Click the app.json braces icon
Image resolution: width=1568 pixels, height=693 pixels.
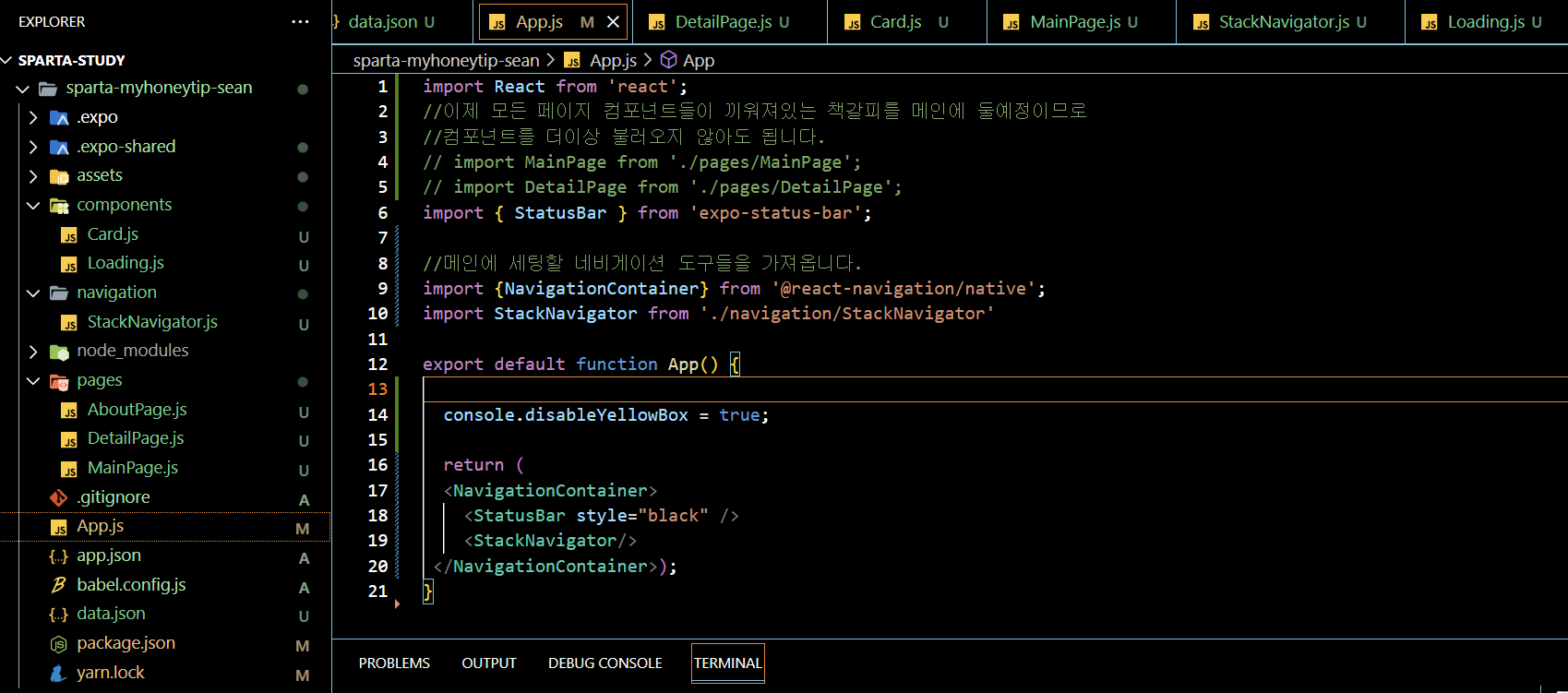coord(58,556)
